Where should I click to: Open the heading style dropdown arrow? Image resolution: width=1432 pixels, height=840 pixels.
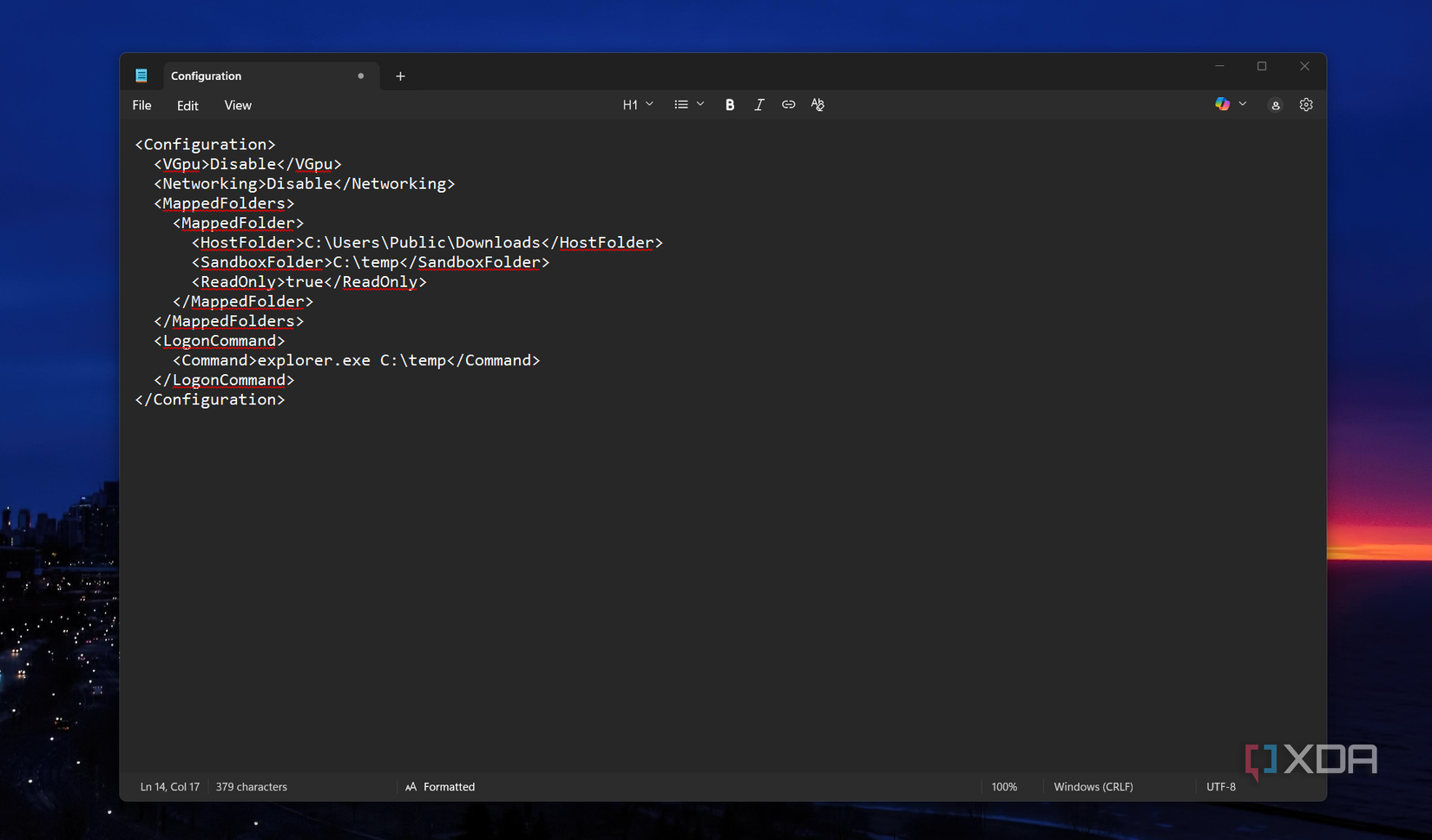coord(649,104)
